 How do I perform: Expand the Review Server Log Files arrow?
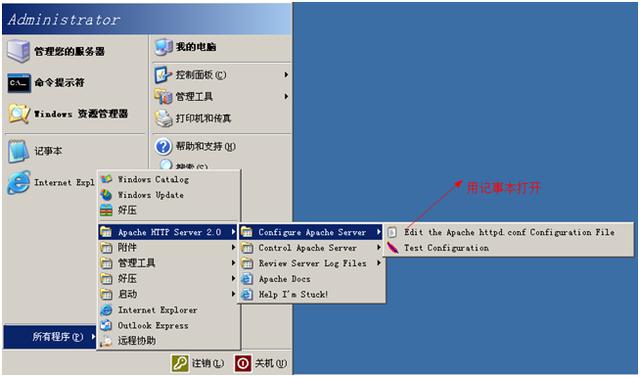[x=379, y=263]
